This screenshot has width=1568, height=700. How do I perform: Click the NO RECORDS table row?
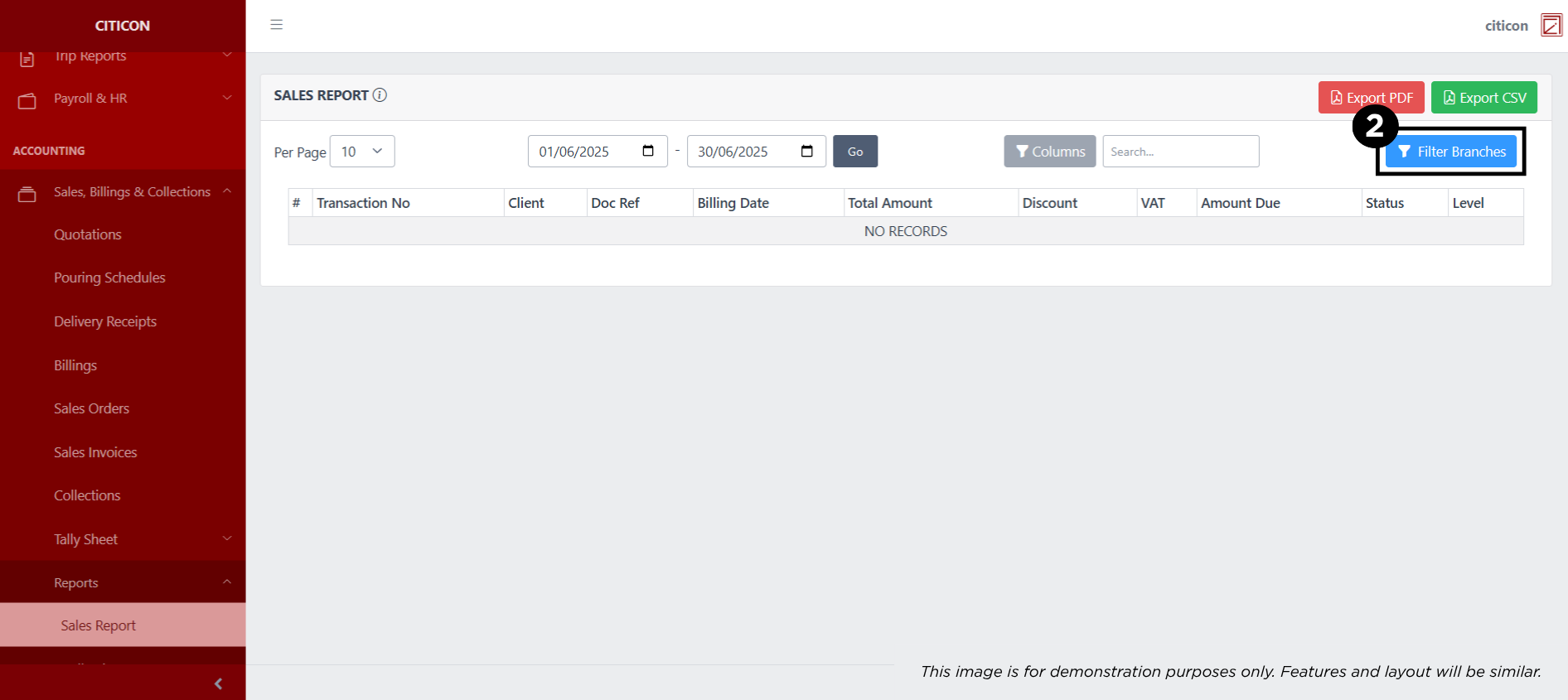click(906, 231)
